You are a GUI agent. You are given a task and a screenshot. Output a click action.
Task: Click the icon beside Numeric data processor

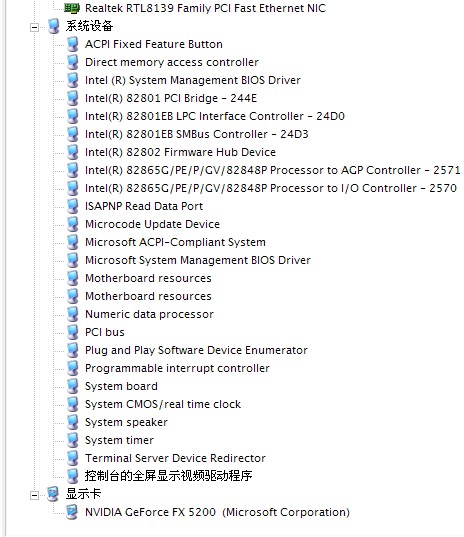point(73,314)
